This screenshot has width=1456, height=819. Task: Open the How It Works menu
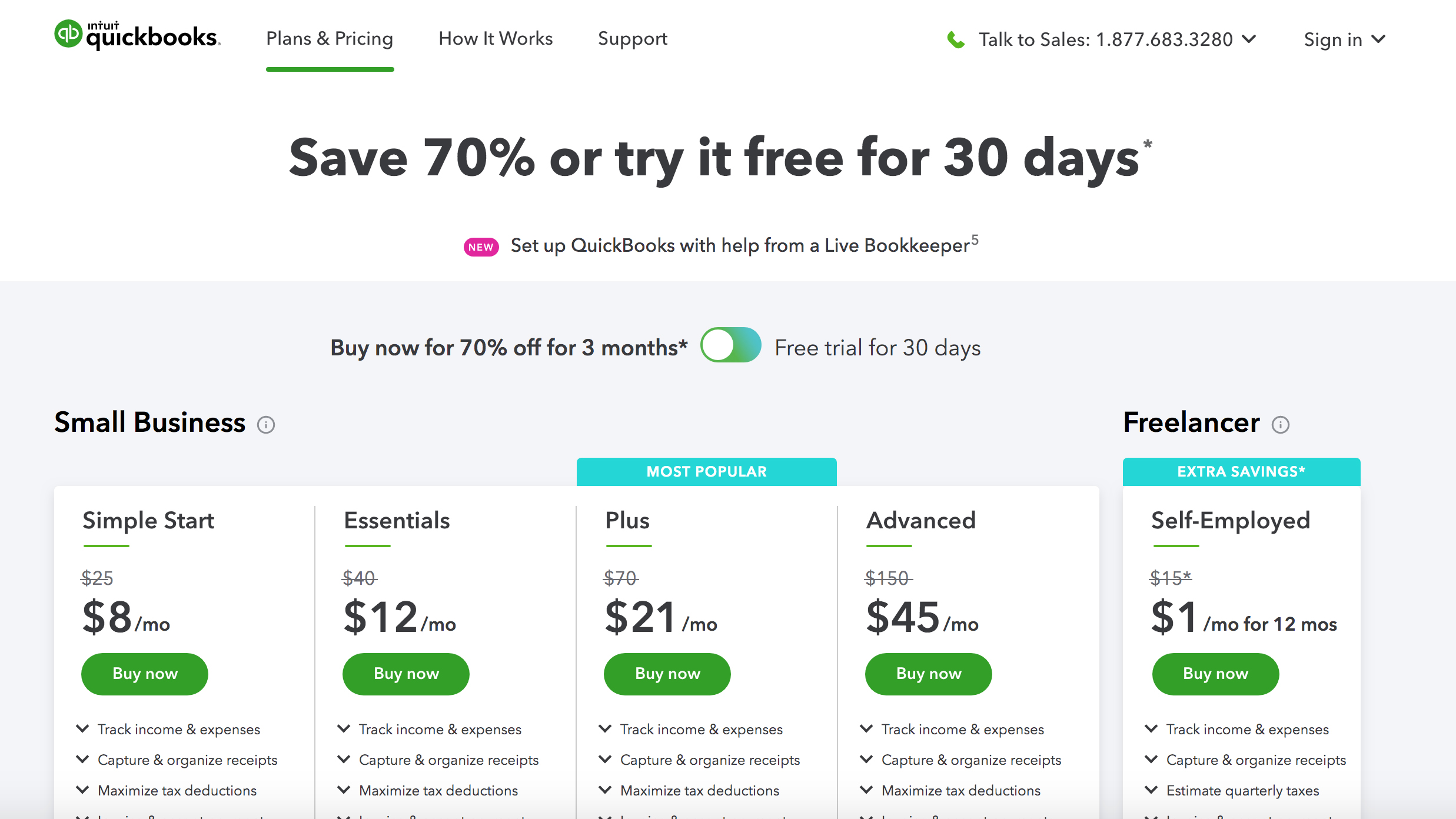pyautogui.click(x=496, y=39)
